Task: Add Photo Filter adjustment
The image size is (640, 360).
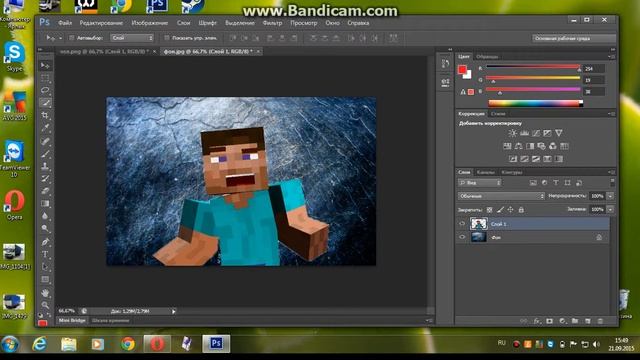Action: click(x=541, y=146)
